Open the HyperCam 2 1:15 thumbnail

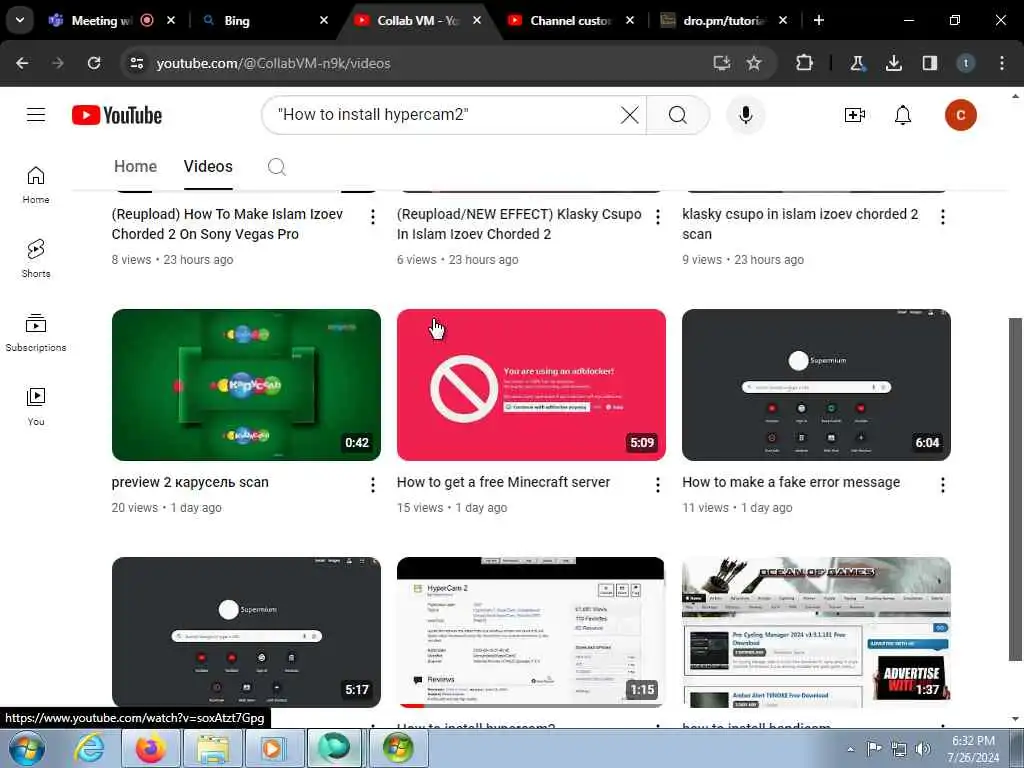[531, 632]
